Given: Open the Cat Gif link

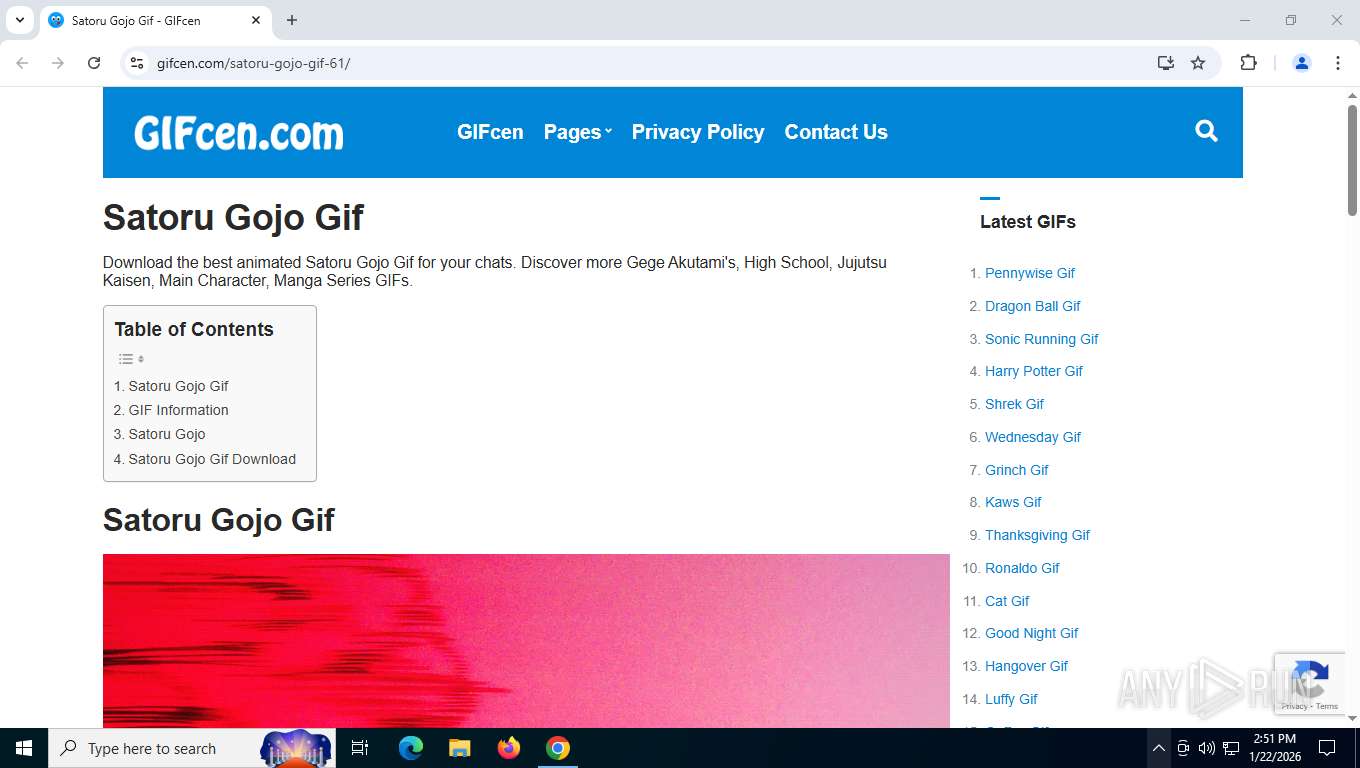Looking at the screenshot, I should pyautogui.click(x=1007, y=601).
